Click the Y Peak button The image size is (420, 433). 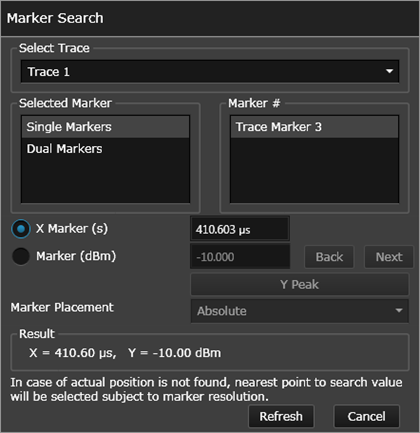tap(300, 284)
